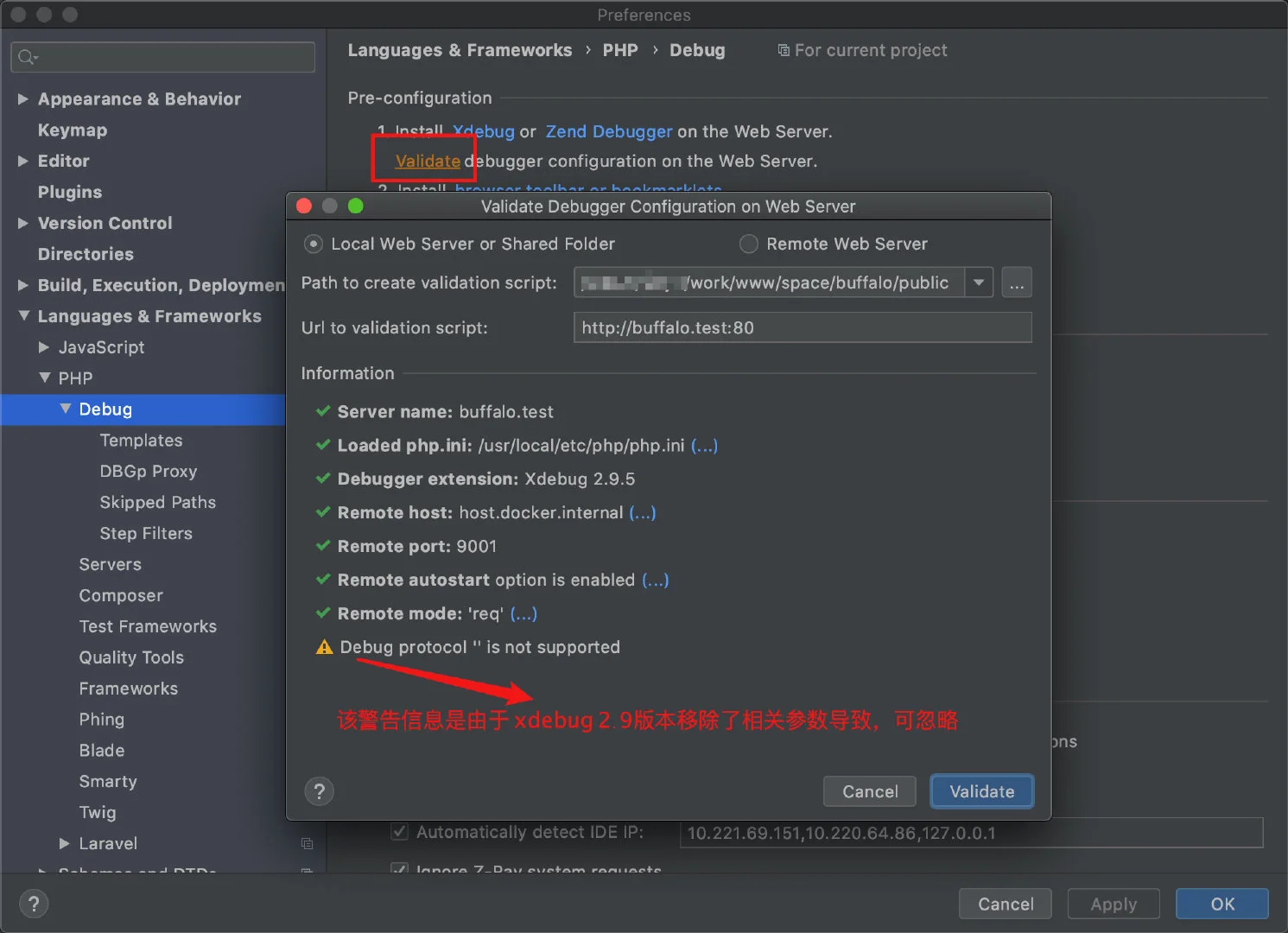Click the Preferences help icon at bottom left
The height and width of the screenshot is (933, 1288).
[34, 904]
